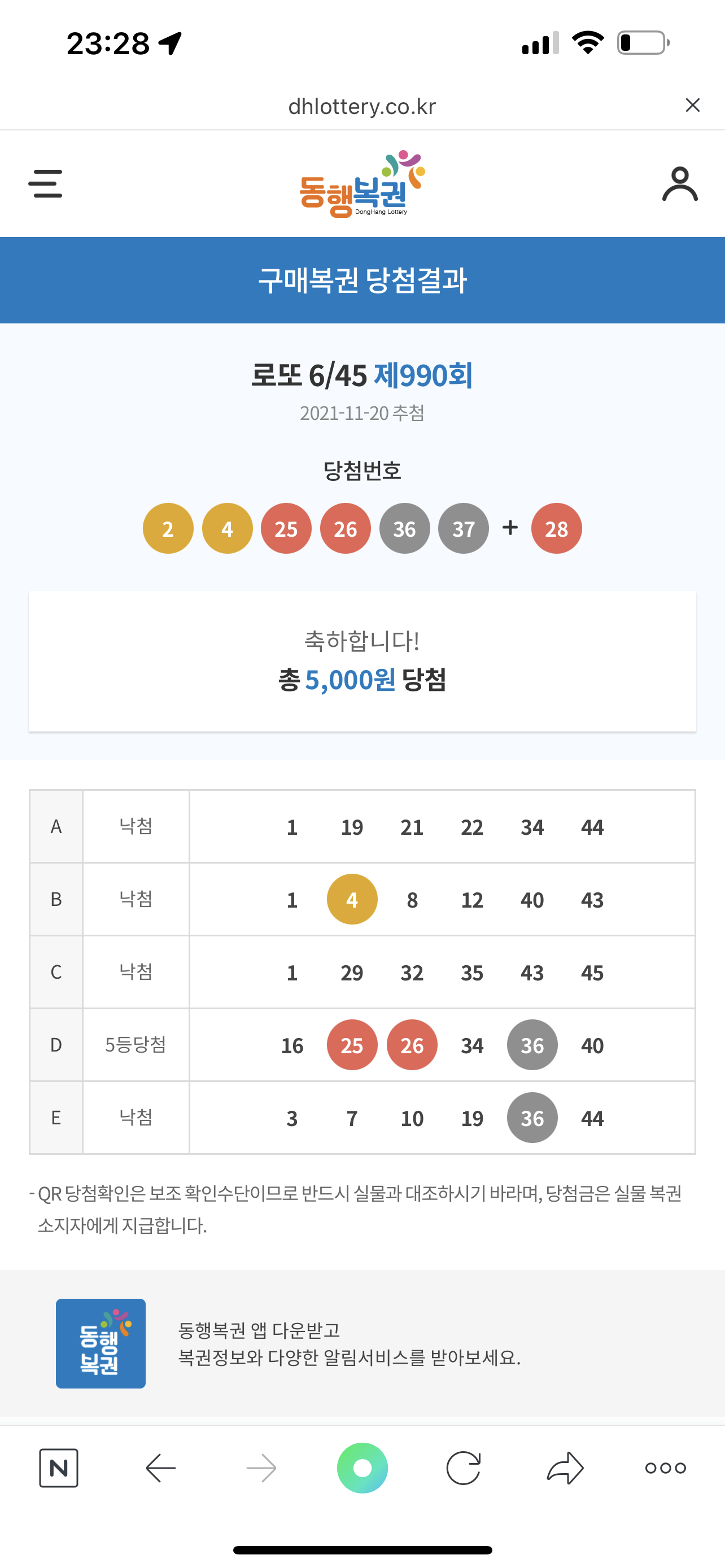725x1568 pixels.
Task: Tap the highlighted 4 ball in row B
Action: [x=352, y=899]
